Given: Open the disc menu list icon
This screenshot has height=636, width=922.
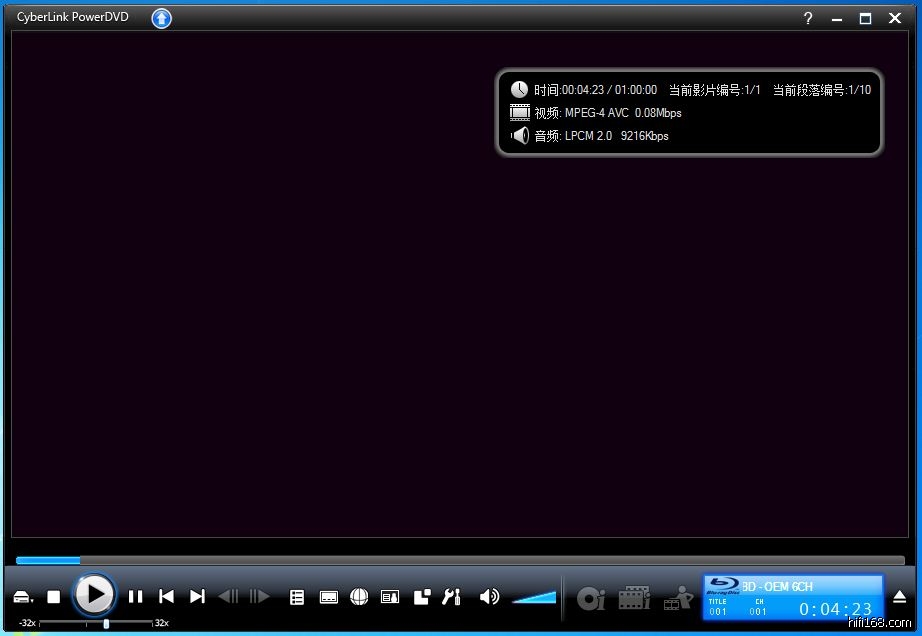Looking at the screenshot, I should coord(297,597).
